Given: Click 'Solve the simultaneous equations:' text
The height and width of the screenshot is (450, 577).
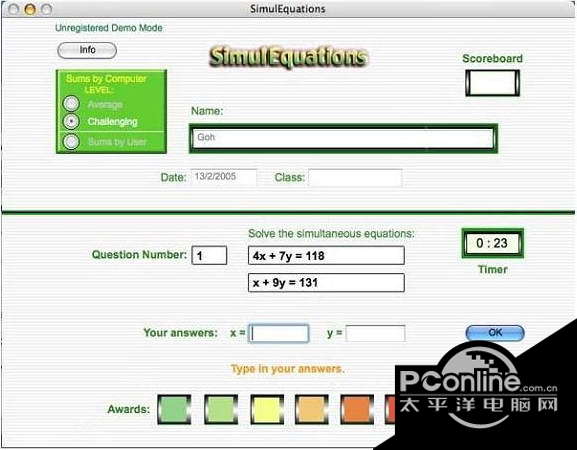Looking at the screenshot, I should [331, 234].
